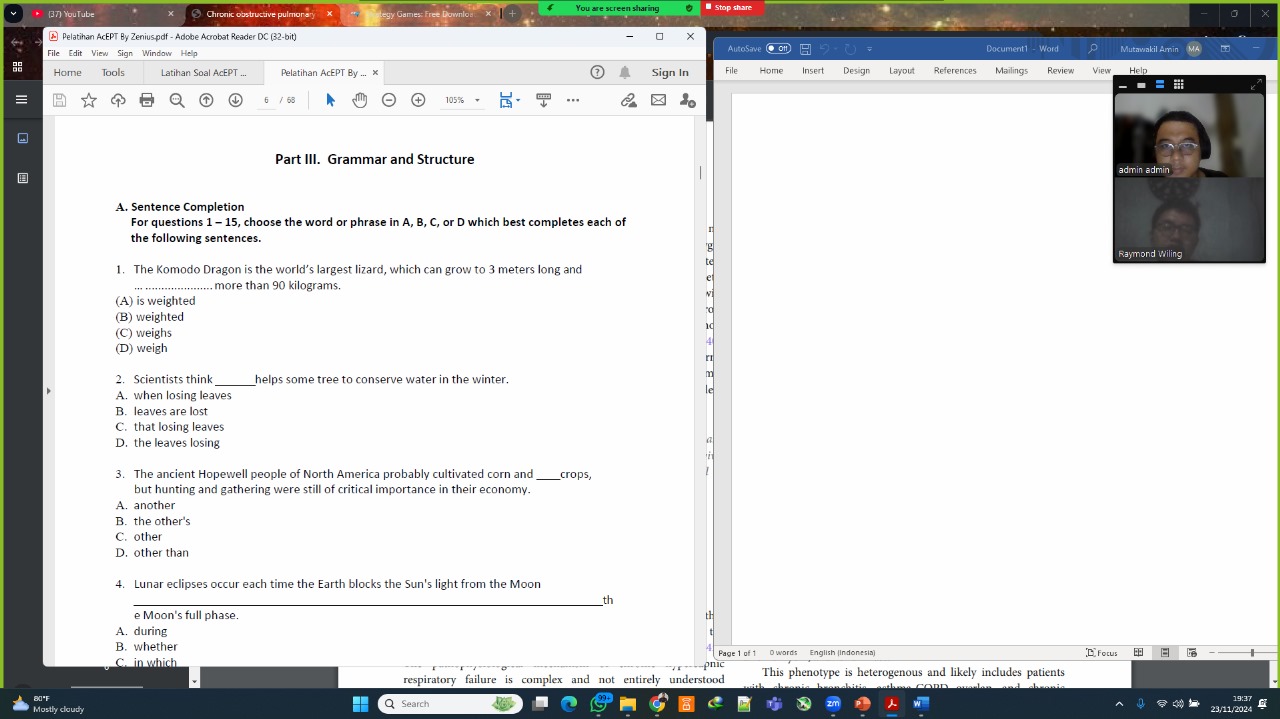Print the PDF document

147,100
